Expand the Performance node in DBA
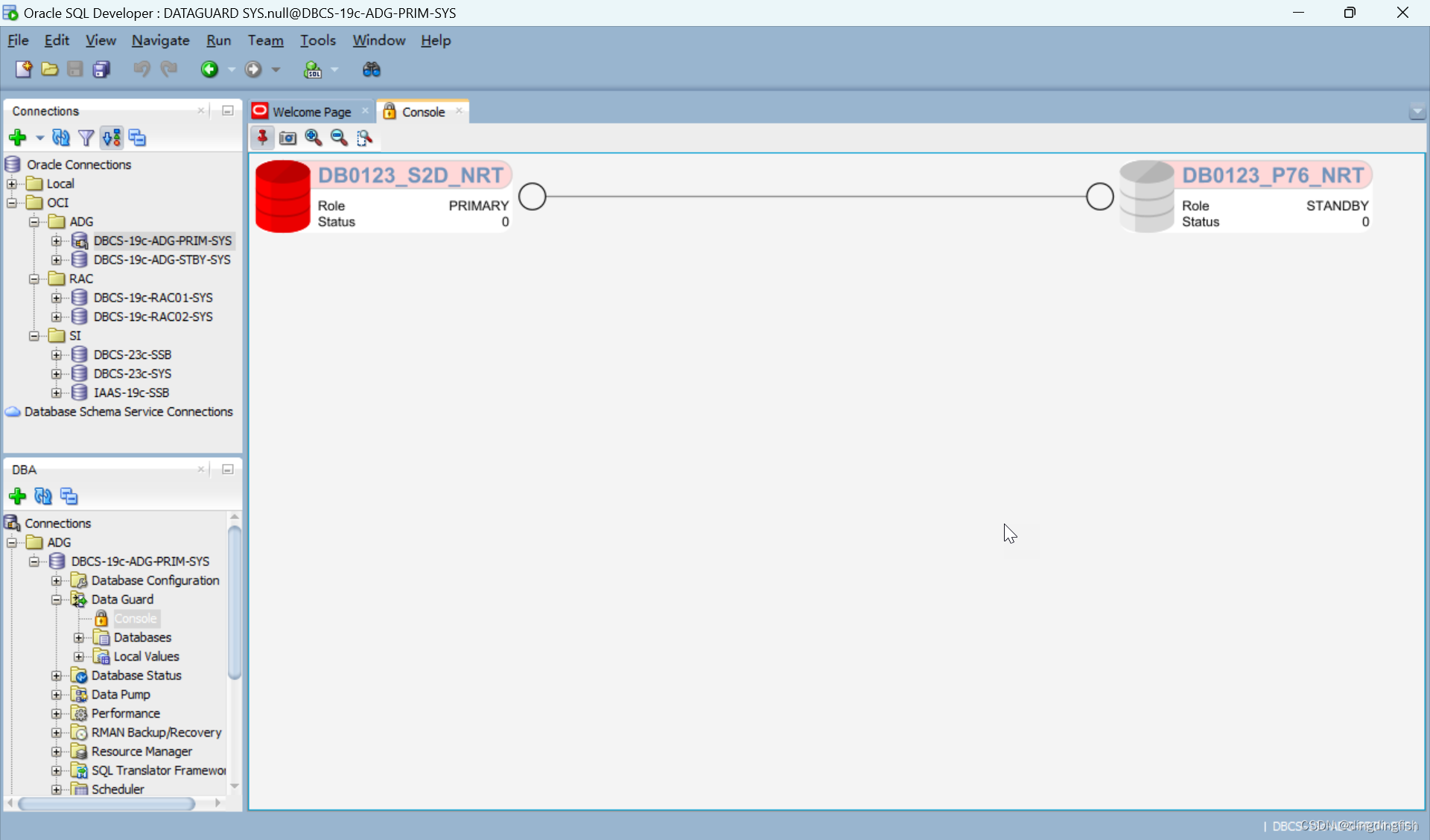The image size is (1430, 840). click(57, 713)
